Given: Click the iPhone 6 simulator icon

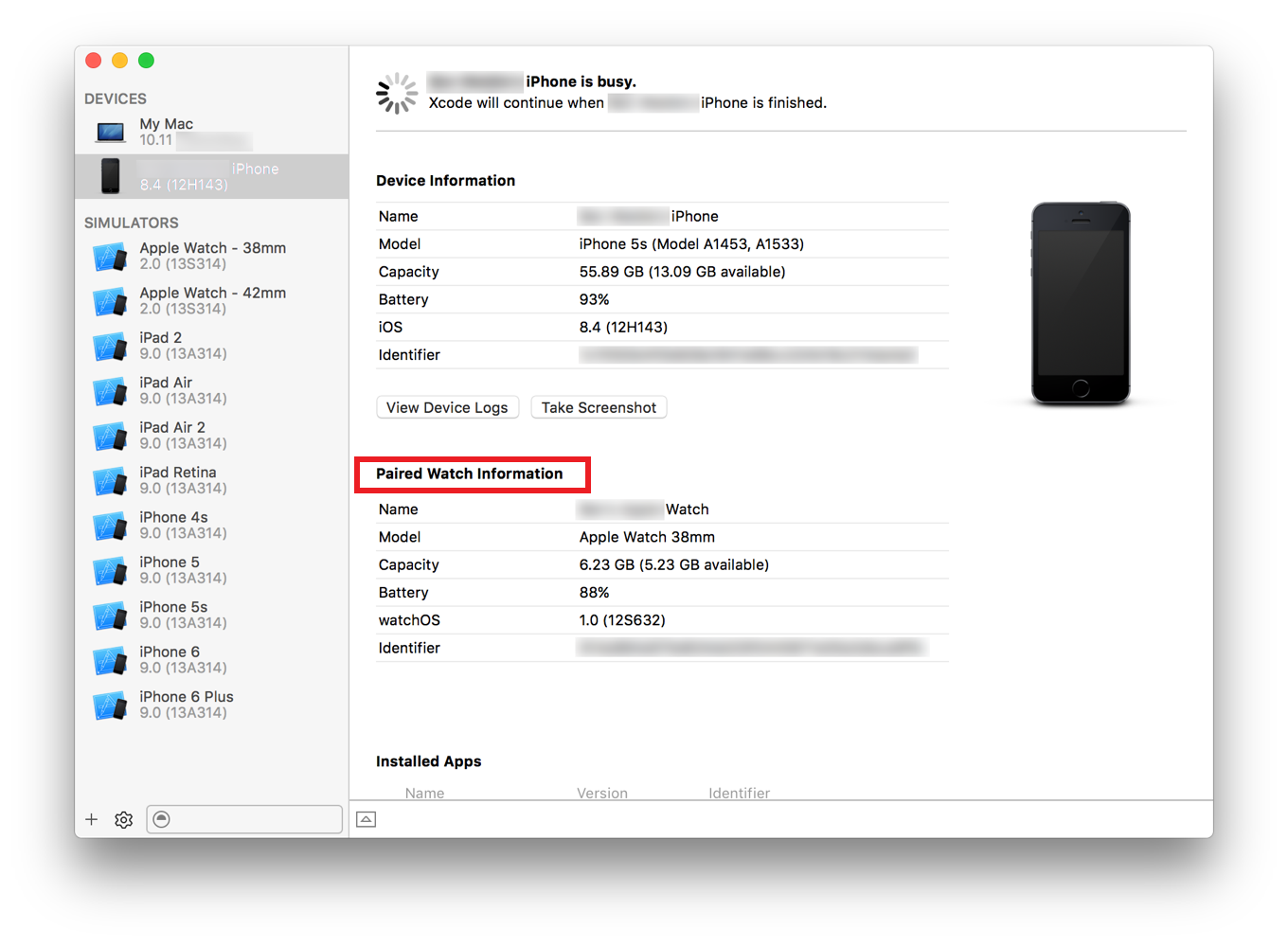Looking at the screenshot, I should tap(111, 660).
